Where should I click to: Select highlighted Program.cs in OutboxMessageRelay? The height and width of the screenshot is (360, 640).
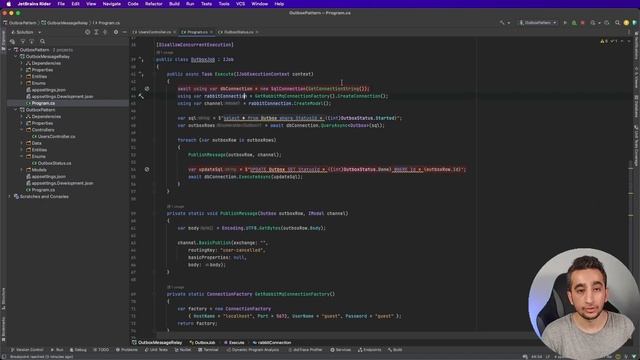coord(43,103)
